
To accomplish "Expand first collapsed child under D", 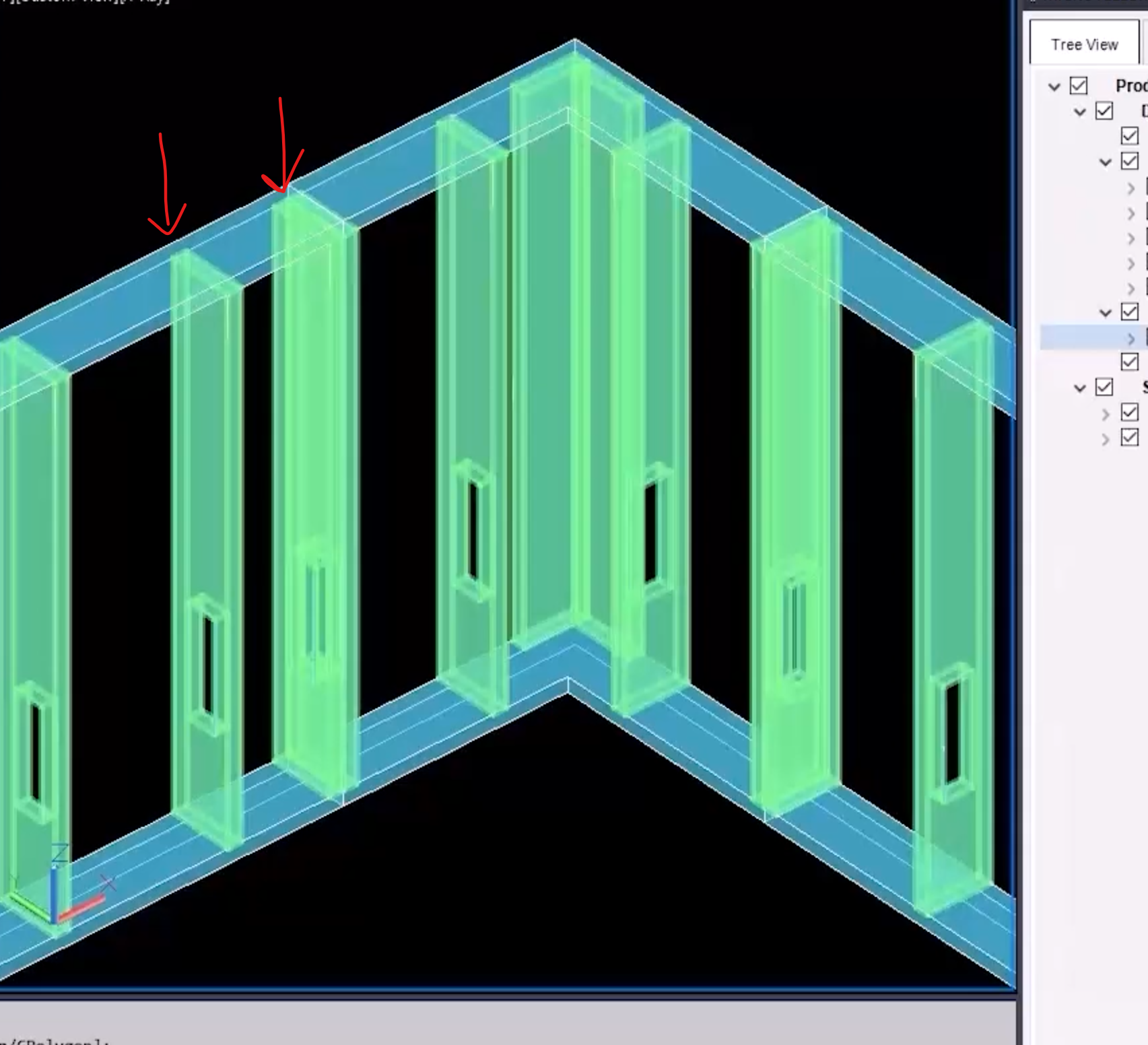I will click(x=1131, y=189).
